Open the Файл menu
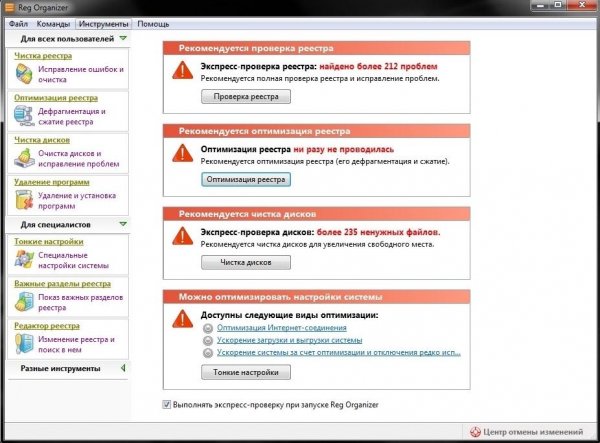The image size is (600, 443). 18,24
